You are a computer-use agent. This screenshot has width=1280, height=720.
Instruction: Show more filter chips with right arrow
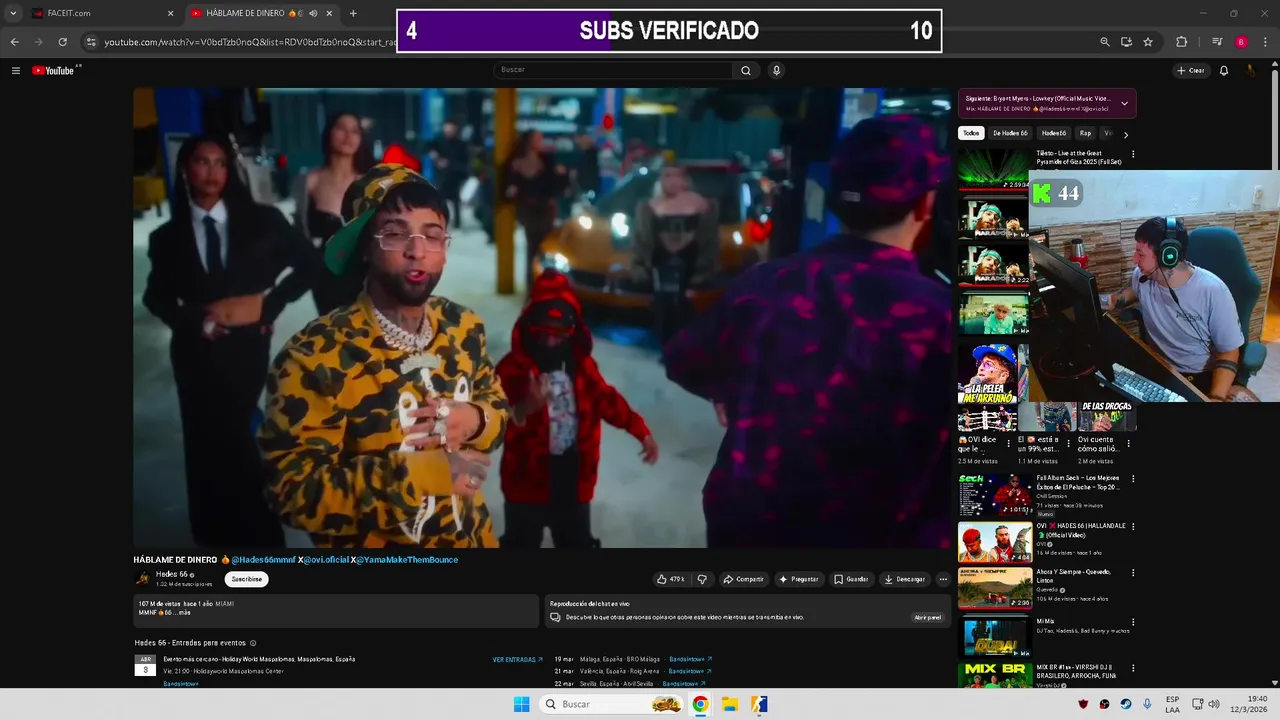click(x=1125, y=134)
